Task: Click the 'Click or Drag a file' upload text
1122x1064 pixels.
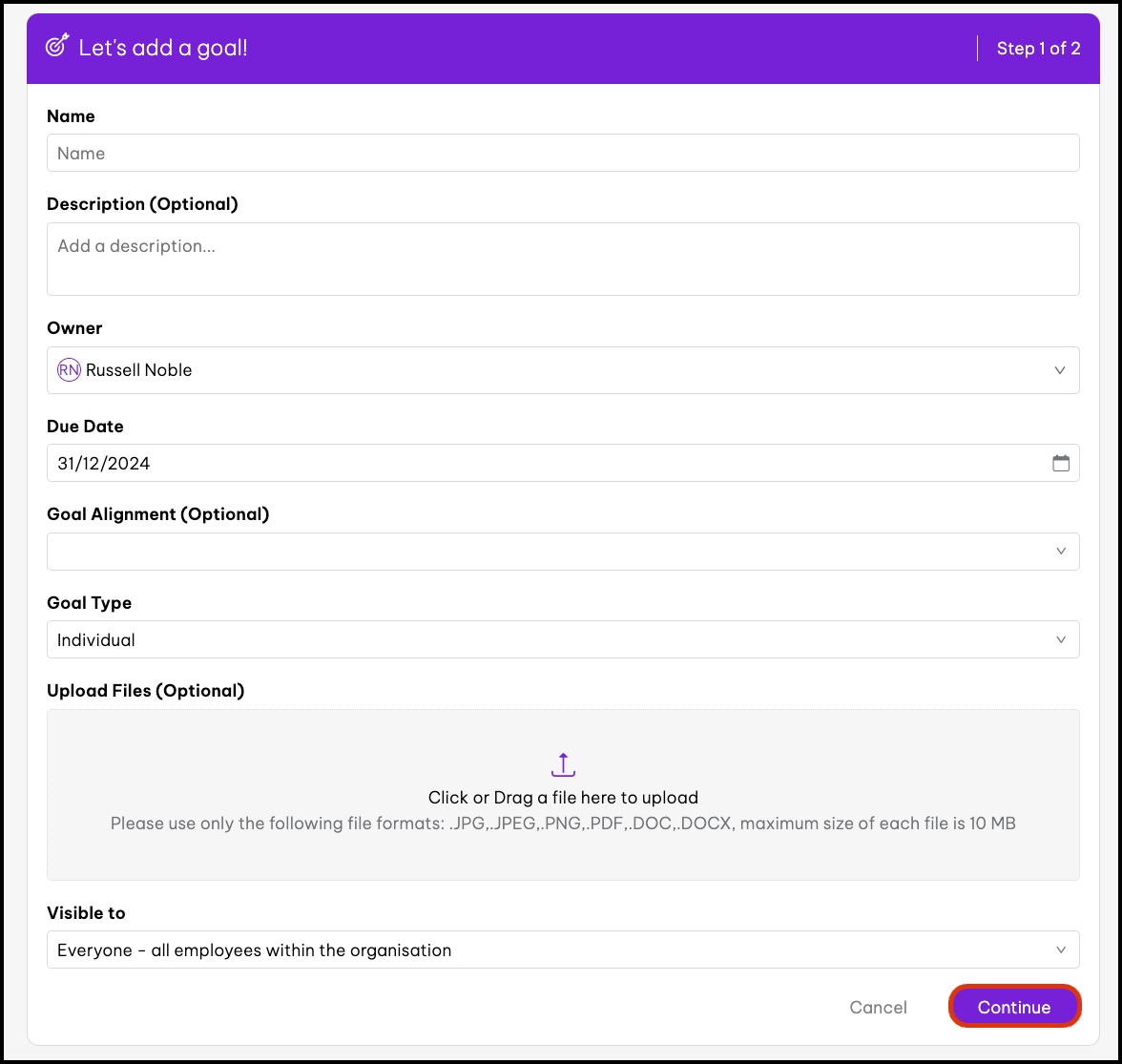Action: coord(563,797)
